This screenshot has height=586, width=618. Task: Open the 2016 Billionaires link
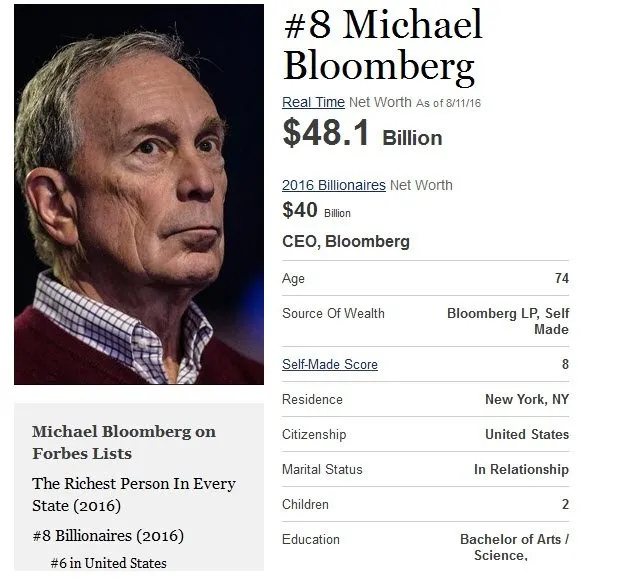[334, 185]
